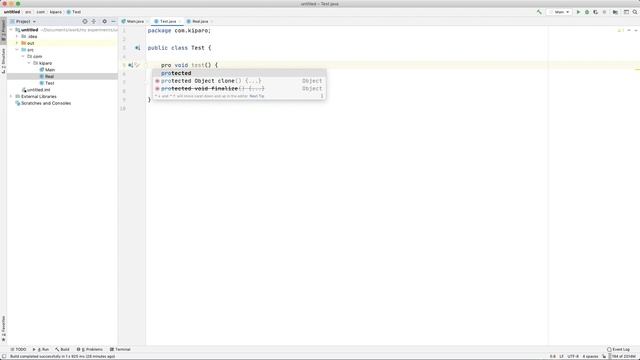640x360 pixels.
Task: Expand External Libraries node
Action: point(11,96)
